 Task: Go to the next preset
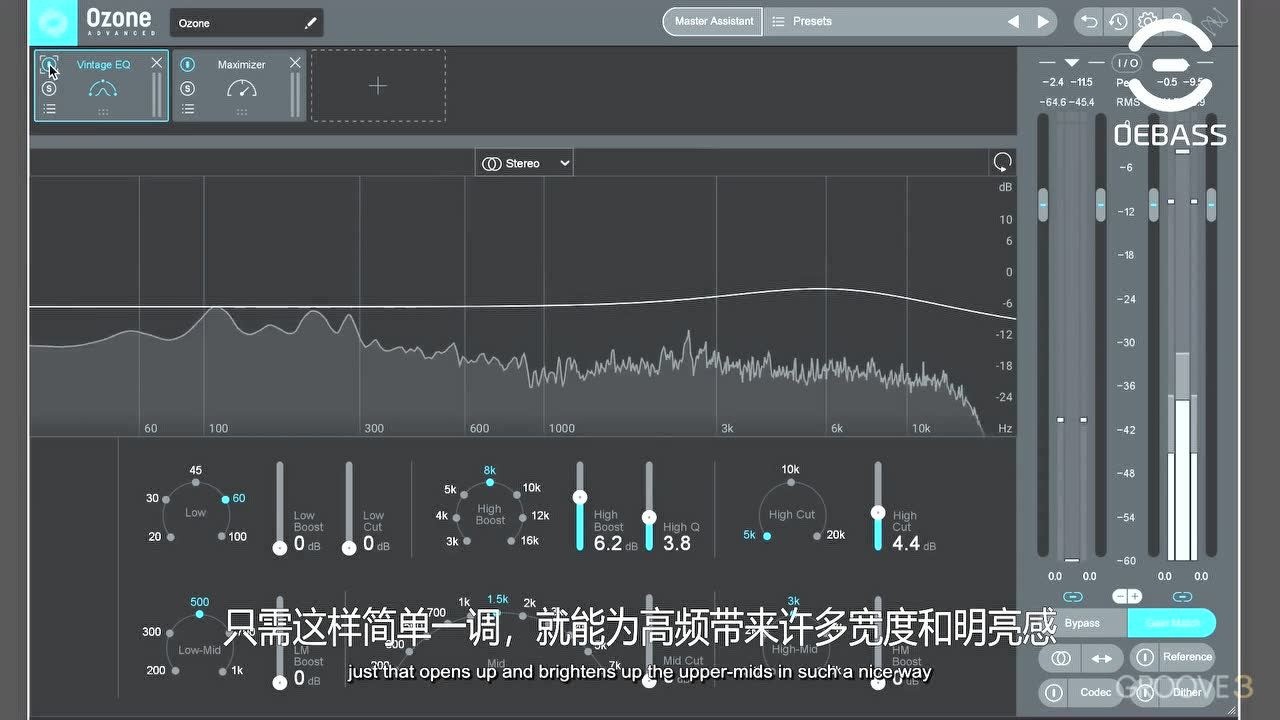[x=1043, y=21]
